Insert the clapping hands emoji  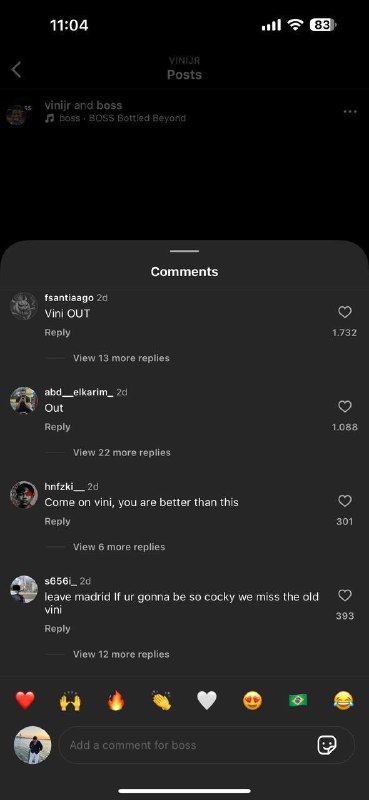click(x=162, y=701)
